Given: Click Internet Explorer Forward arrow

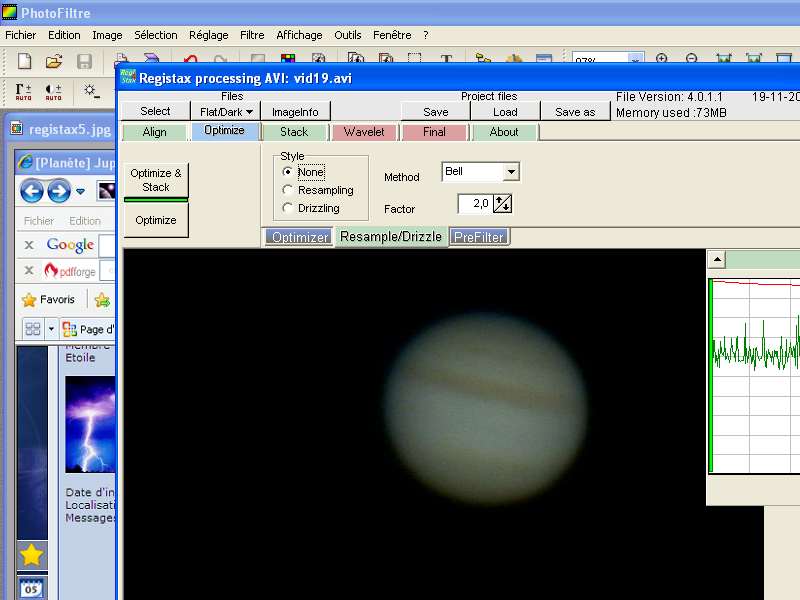Looking at the screenshot, I should [59, 191].
